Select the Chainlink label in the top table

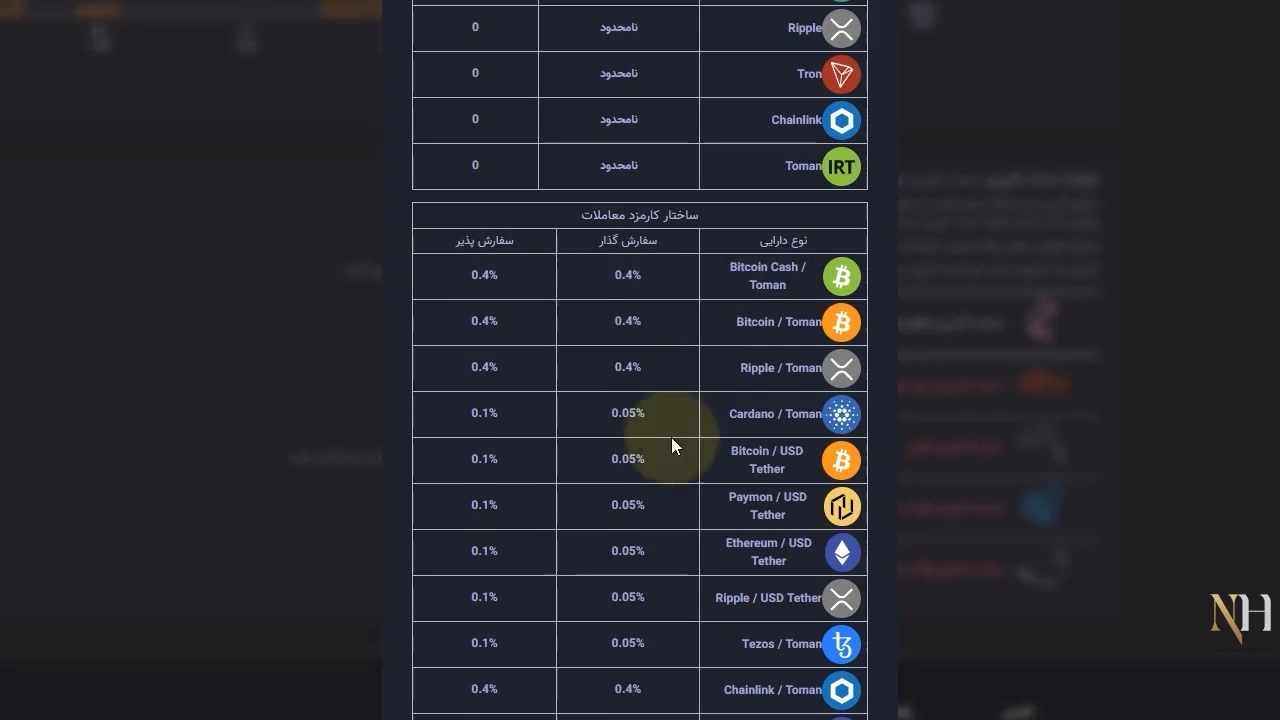click(796, 120)
